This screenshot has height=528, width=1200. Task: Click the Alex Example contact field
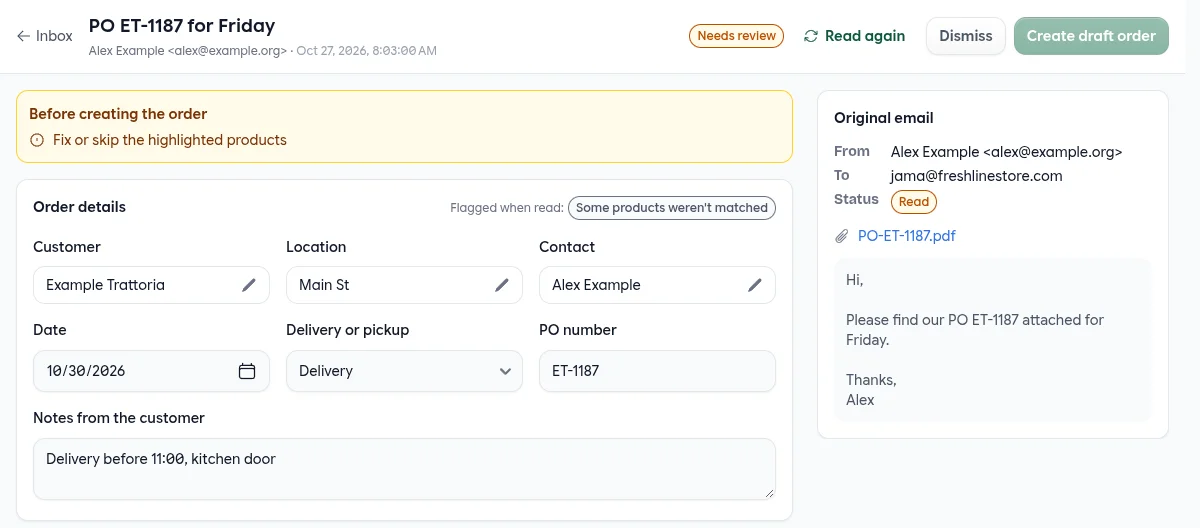(657, 285)
